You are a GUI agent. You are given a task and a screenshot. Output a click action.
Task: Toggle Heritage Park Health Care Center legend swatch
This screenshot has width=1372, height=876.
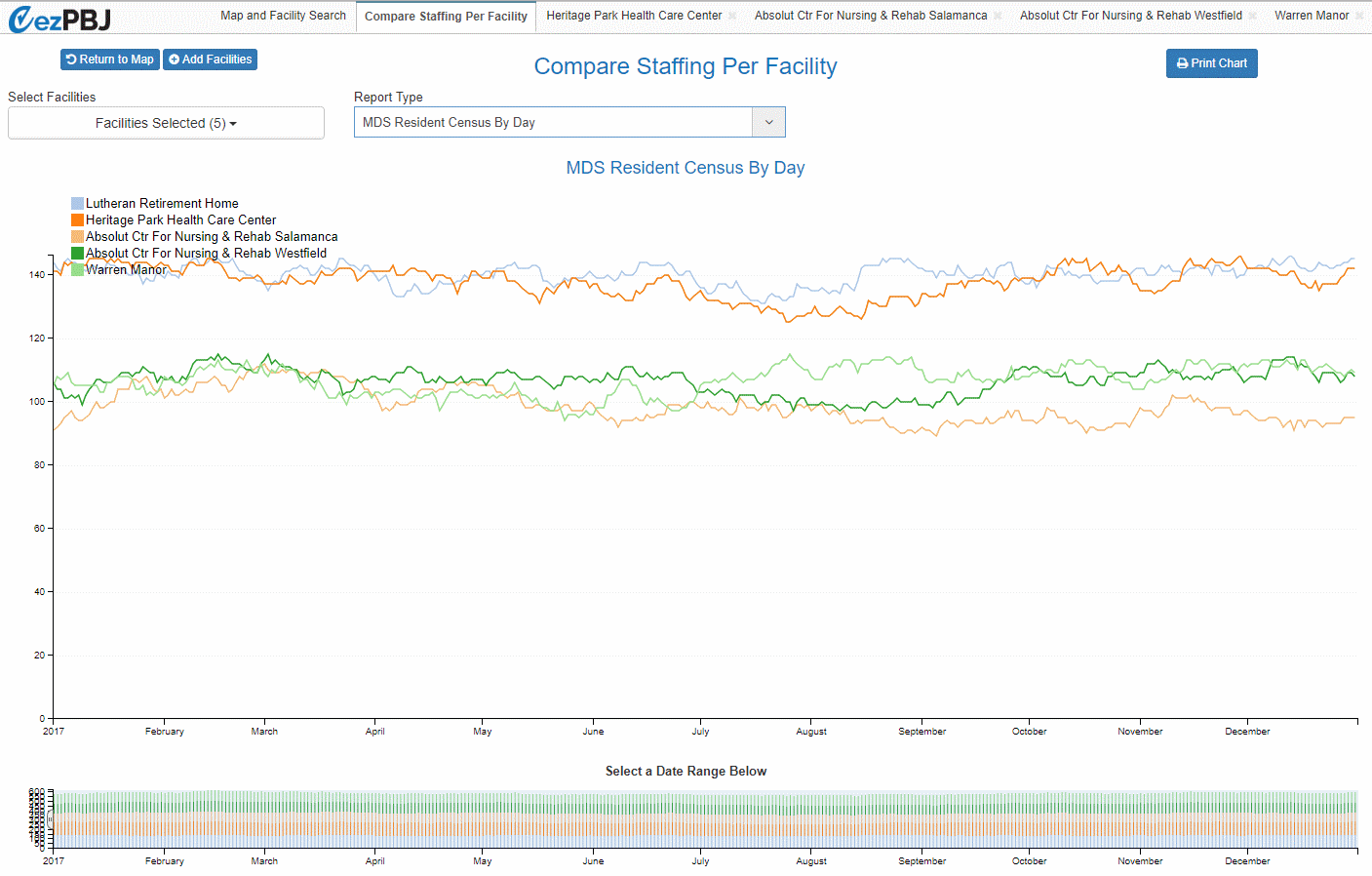(77, 220)
